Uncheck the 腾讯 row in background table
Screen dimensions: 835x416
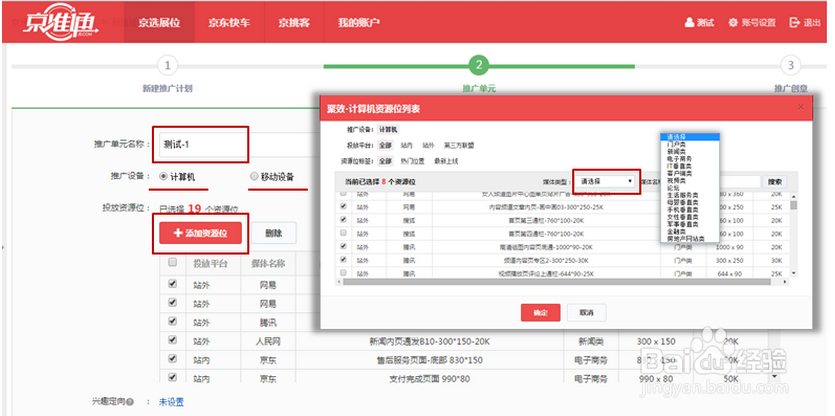click(172, 321)
